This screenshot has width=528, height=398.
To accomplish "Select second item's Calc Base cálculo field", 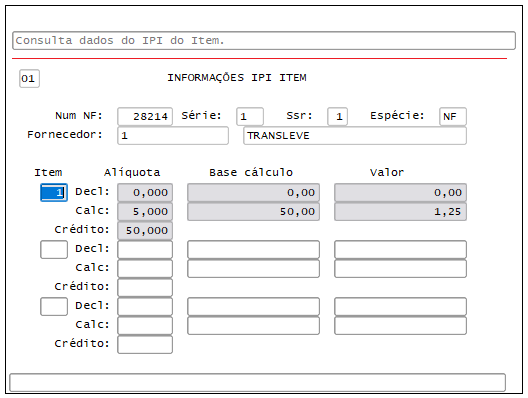I will click(x=253, y=268).
